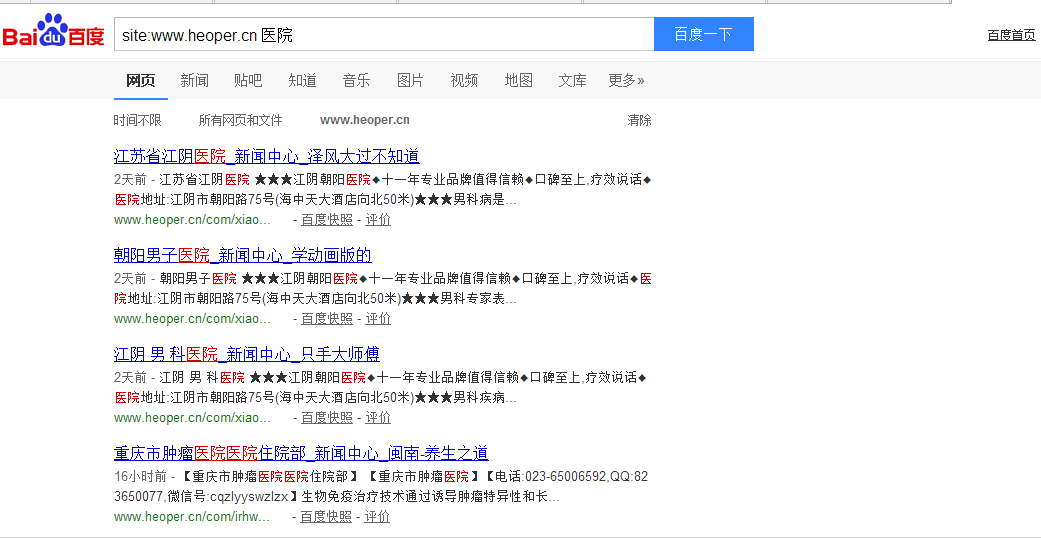
Task: Click the snippet text starting 2天前 - 朝阳男子医院
Action: pos(382,288)
